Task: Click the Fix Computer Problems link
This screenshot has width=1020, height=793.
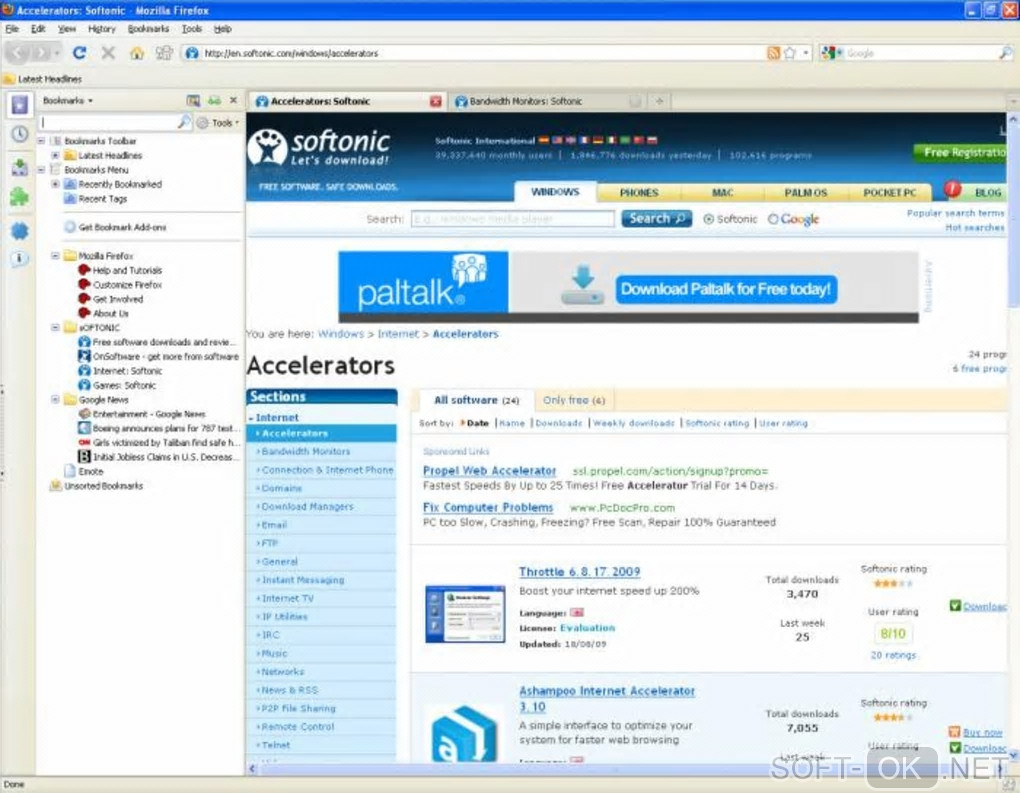Action: coord(488,507)
